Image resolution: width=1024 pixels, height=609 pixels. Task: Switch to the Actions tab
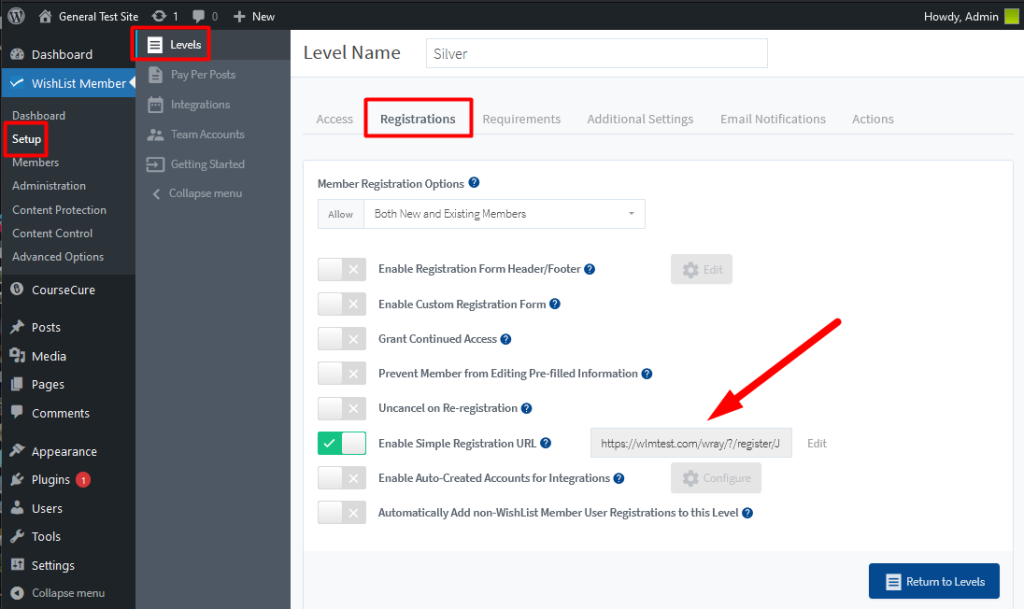coord(872,119)
